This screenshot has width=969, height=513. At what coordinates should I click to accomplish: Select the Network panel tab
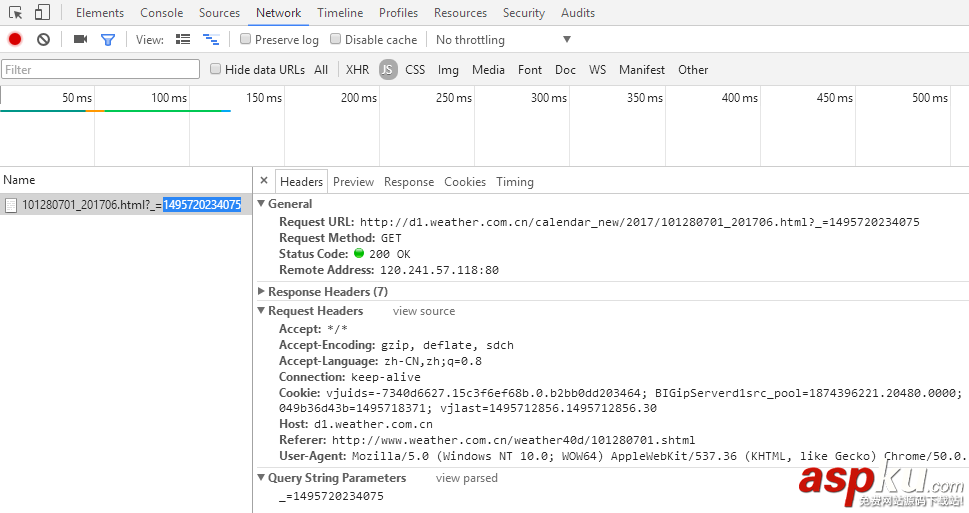tap(279, 13)
